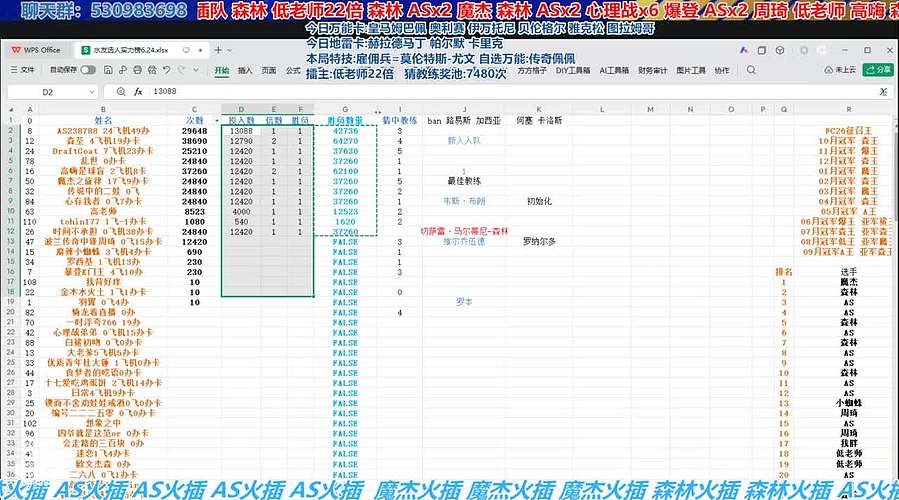Click the FC26征召王 cell
Screen dimensions: 899x500
[x=849, y=131]
